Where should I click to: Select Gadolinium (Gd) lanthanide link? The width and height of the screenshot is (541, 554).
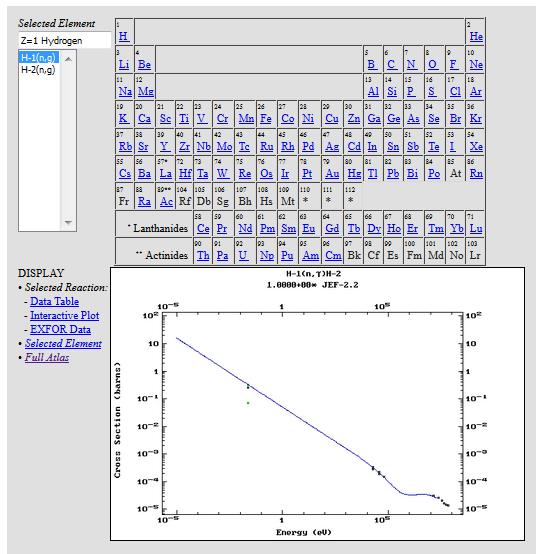click(x=332, y=229)
